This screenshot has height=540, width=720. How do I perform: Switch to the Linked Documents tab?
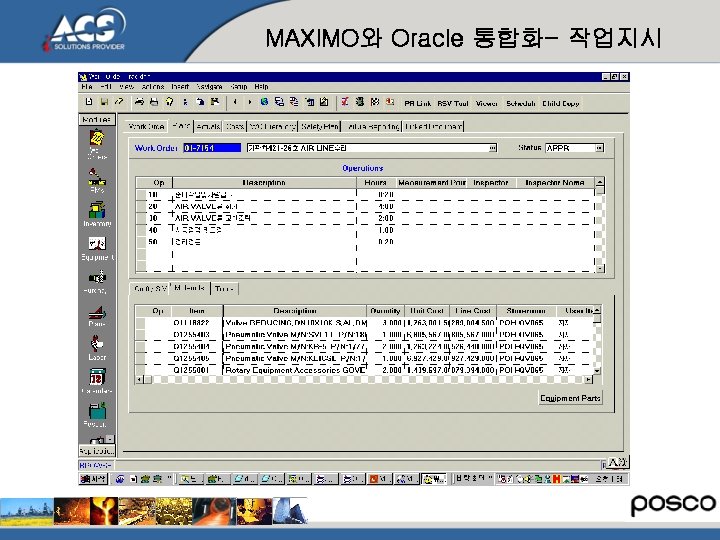tap(433, 126)
